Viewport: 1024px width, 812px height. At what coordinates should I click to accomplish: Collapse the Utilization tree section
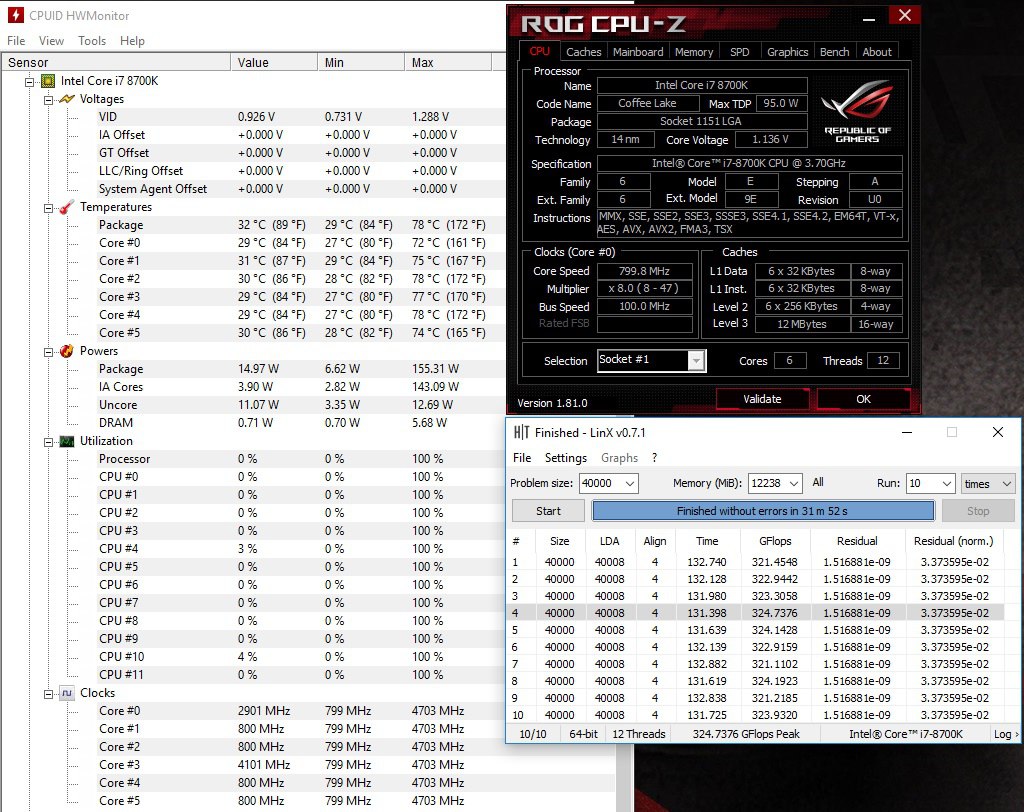tap(48, 442)
